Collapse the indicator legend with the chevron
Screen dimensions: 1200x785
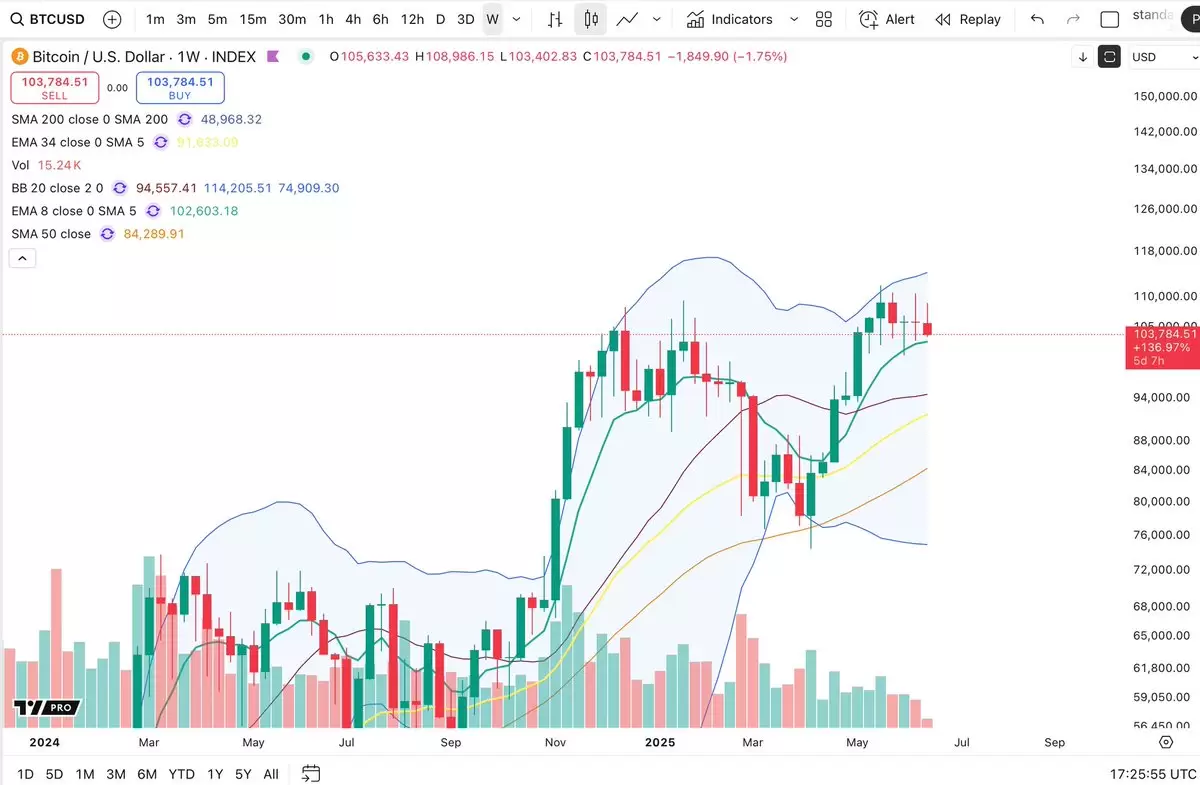pos(22,258)
